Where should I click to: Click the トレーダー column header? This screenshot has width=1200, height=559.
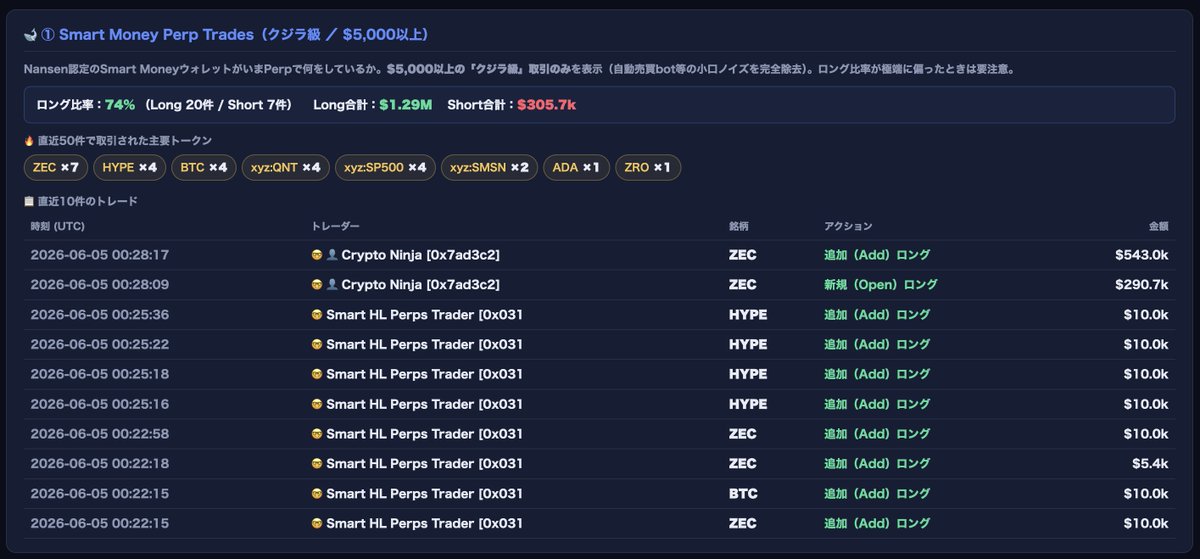click(335, 227)
